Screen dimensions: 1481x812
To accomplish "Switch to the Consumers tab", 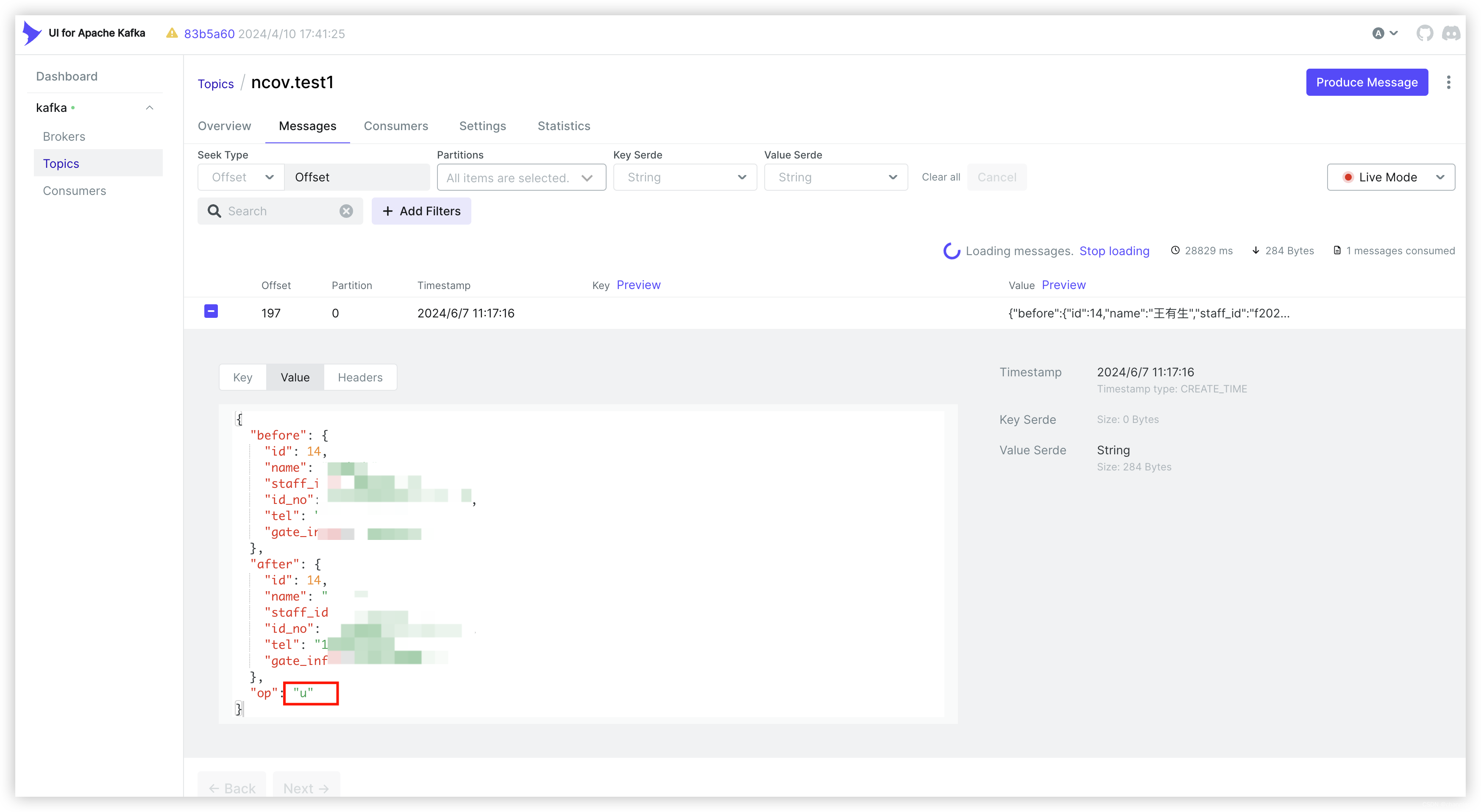I will (x=395, y=126).
